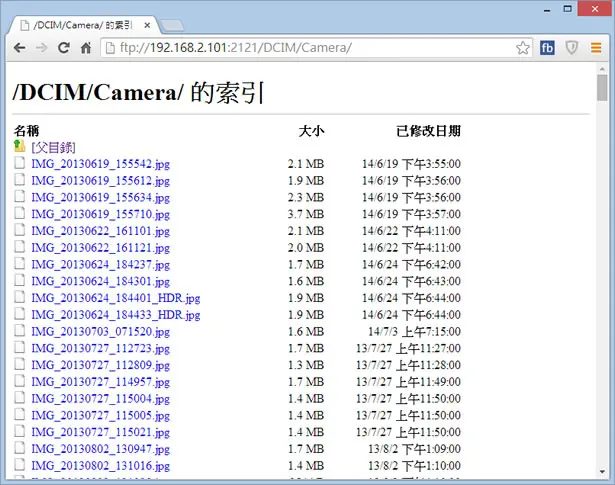This screenshot has width=615, height=485.
Task: Go to the browser home page
Action: tap(86, 48)
